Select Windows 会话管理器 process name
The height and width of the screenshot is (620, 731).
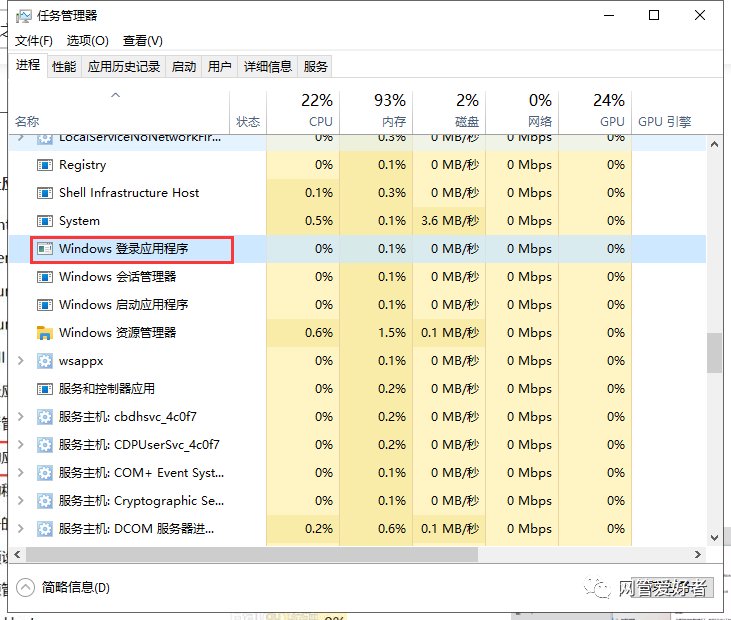[117, 277]
